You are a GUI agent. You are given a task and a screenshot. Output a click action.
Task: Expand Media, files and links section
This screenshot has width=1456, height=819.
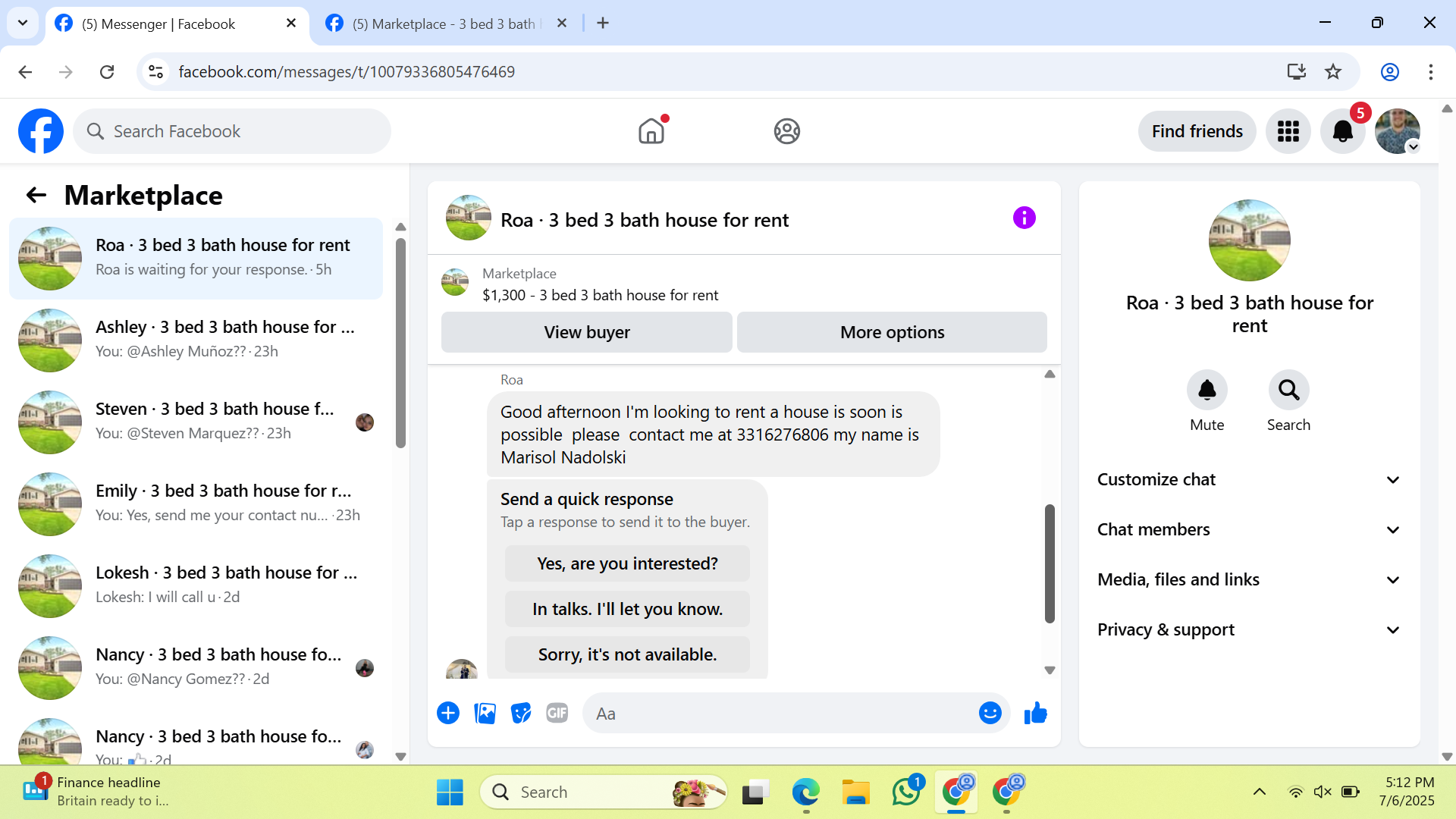[x=1249, y=579]
